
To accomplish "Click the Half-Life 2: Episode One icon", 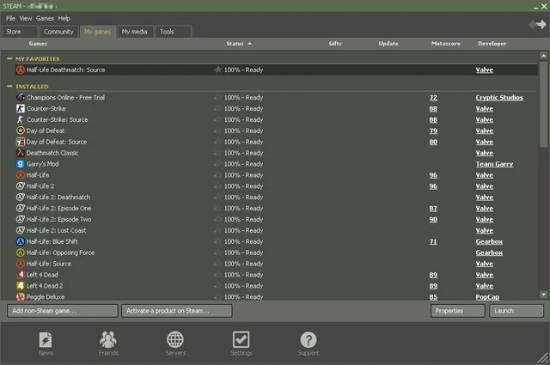I will click(x=20, y=208).
